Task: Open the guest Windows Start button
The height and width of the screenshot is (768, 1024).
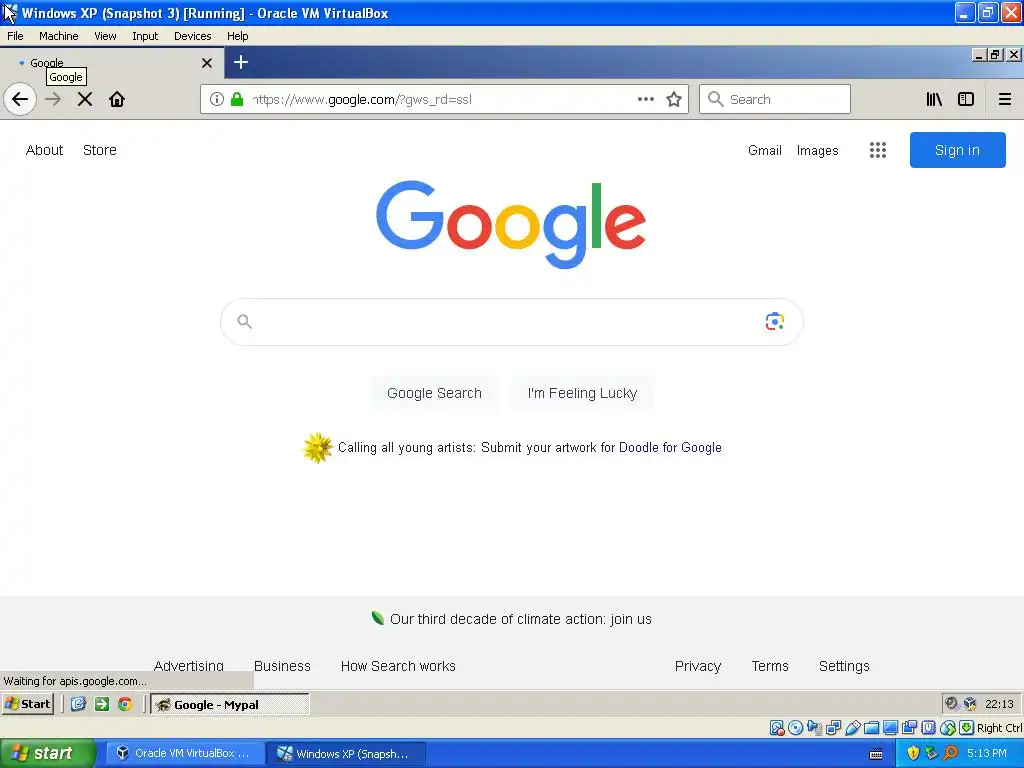Action: click(28, 704)
